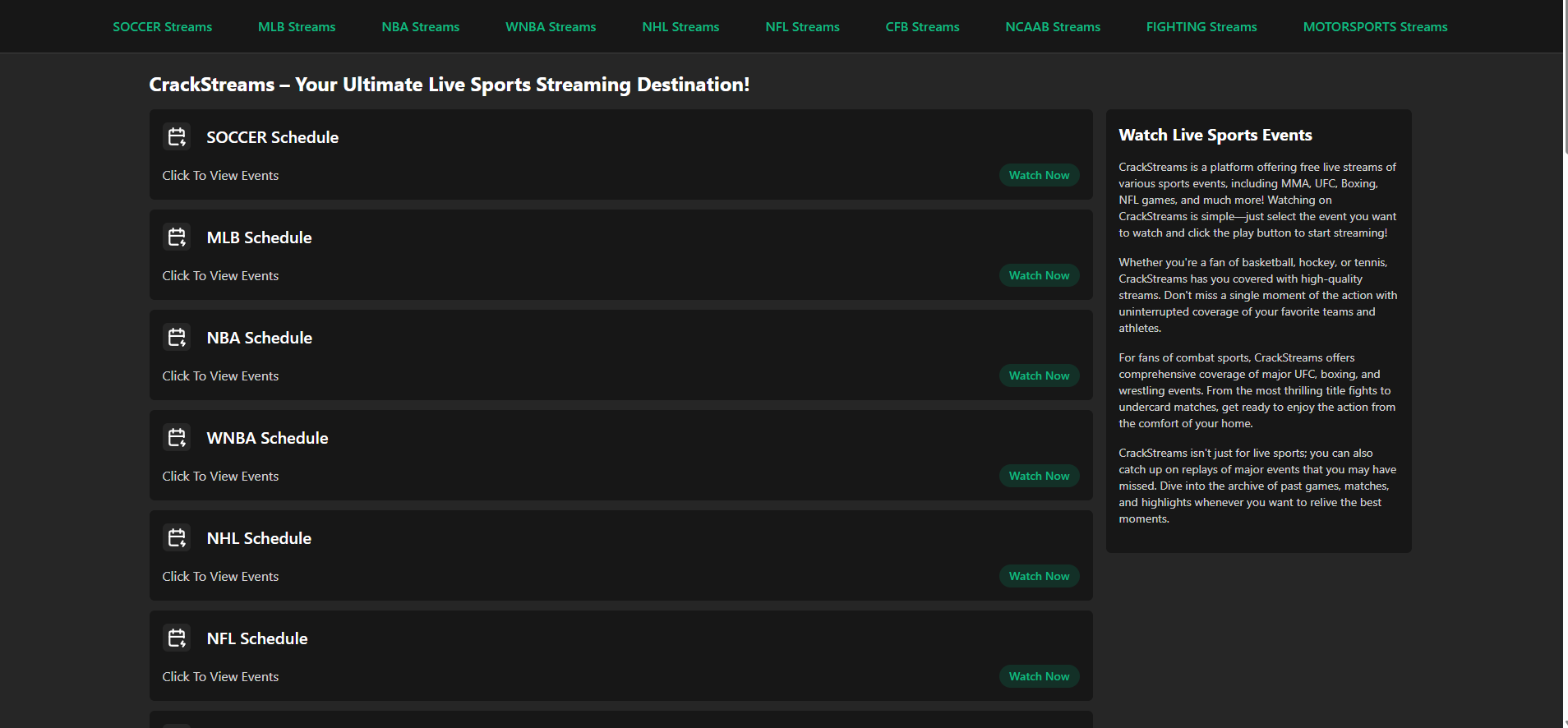Image resolution: width=1568 pixels, height=728 pixels.
Task: Click Watch Now for MLB Schedule
Action: (1039, 275)
